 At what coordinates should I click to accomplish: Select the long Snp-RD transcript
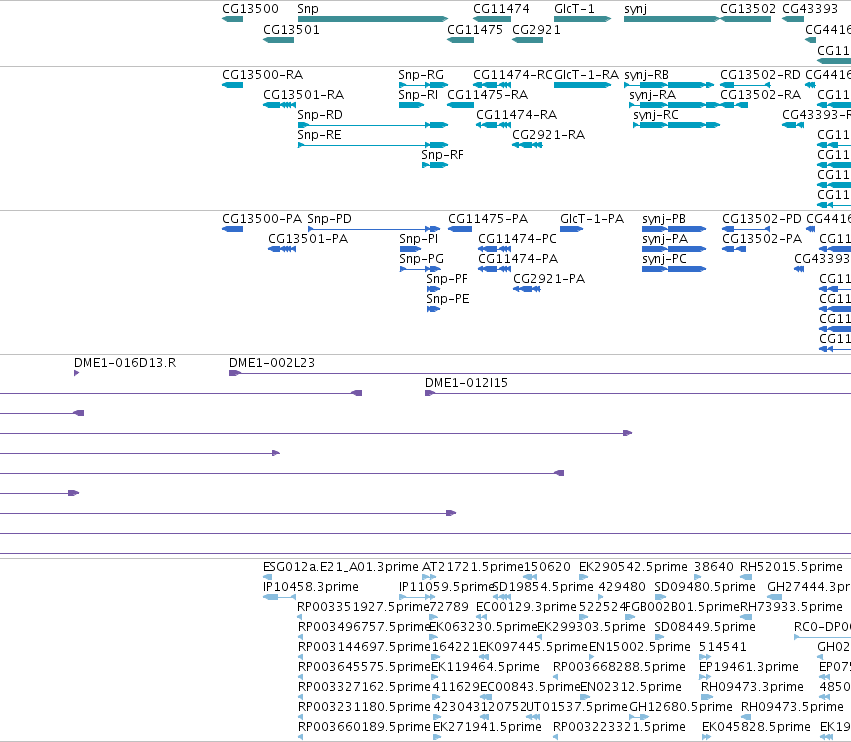(x=373, y=125)
